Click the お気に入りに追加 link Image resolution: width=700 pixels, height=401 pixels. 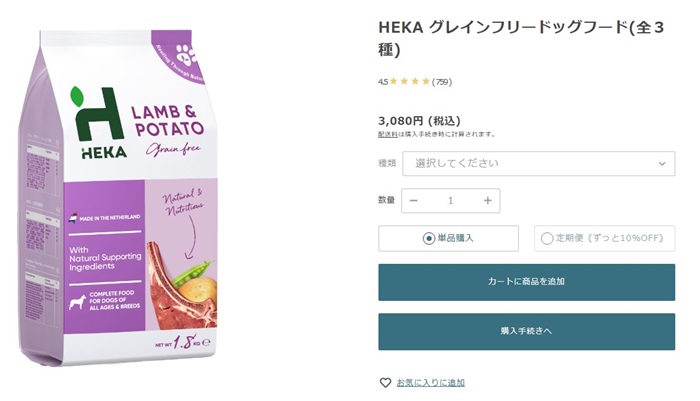coord(430,382)
